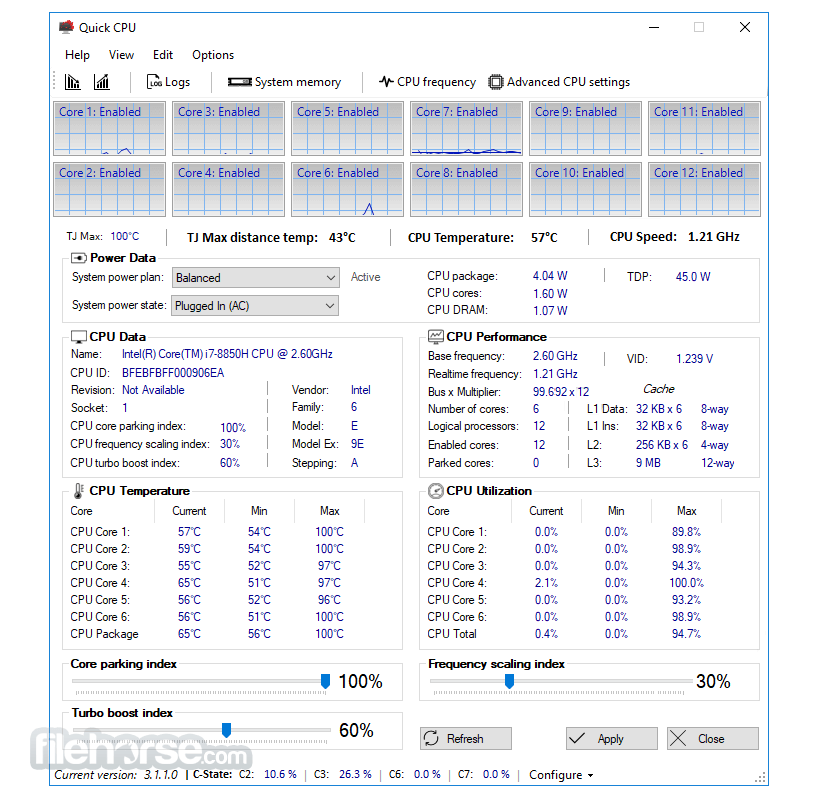
Task: Click the CPU package 4.04 W value
Action: point(550,276)
